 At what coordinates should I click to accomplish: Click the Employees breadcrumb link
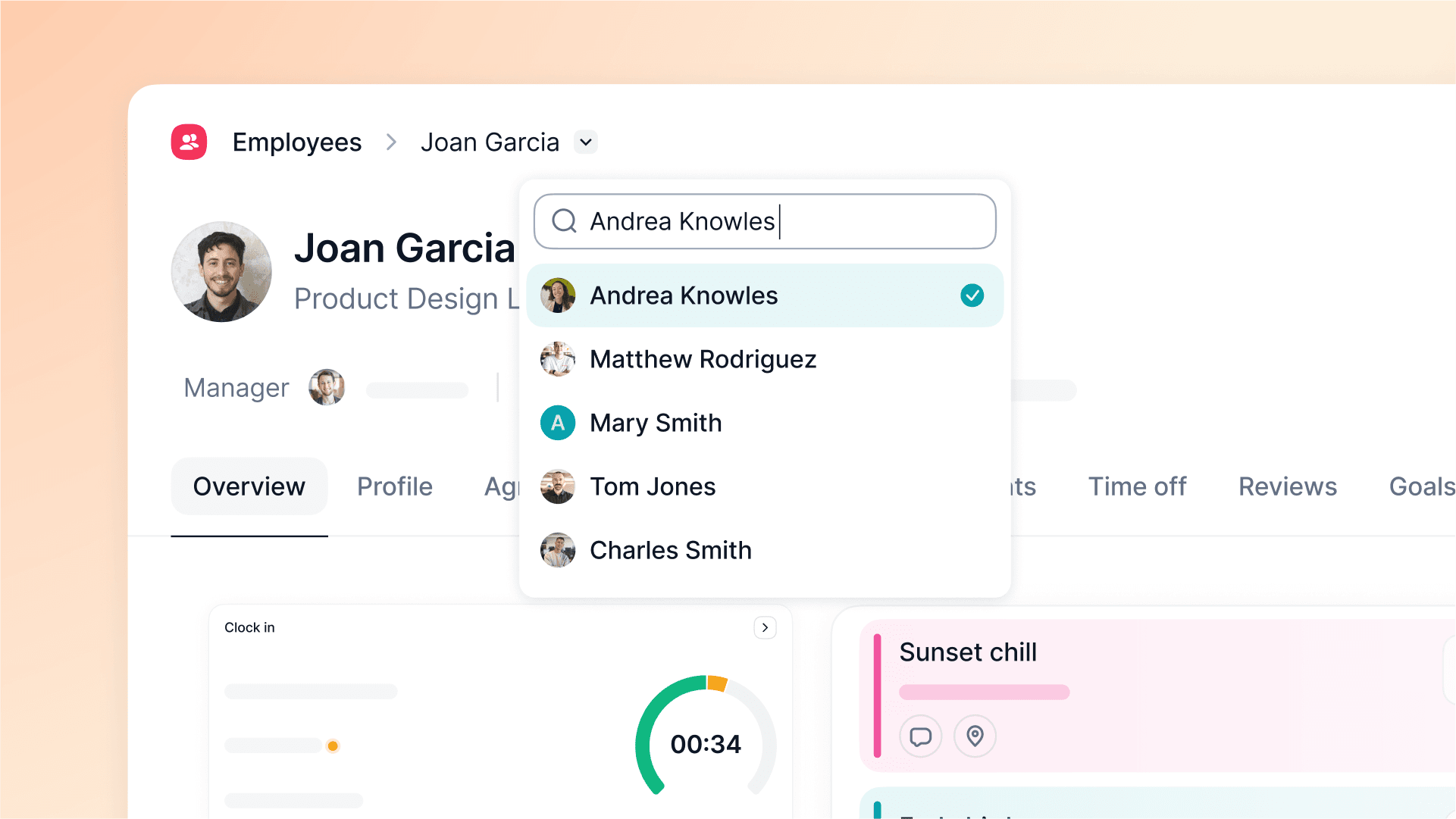(x=296, y=142)
